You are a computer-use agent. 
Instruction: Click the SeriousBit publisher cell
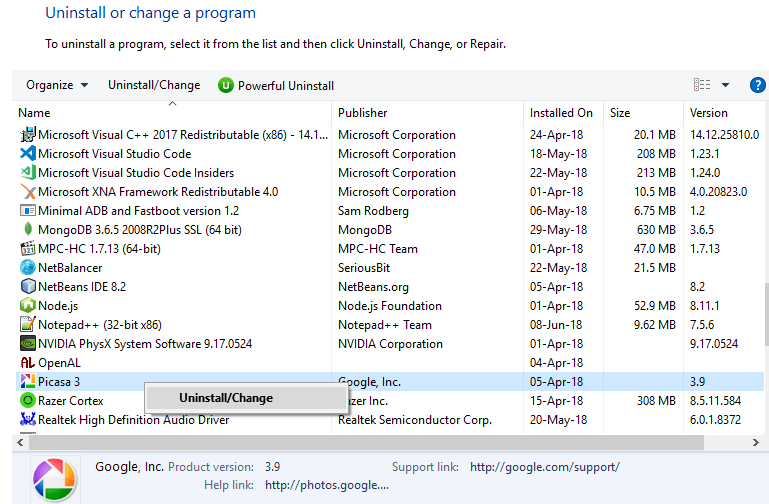pyautogui.click(x=364, y=268)
